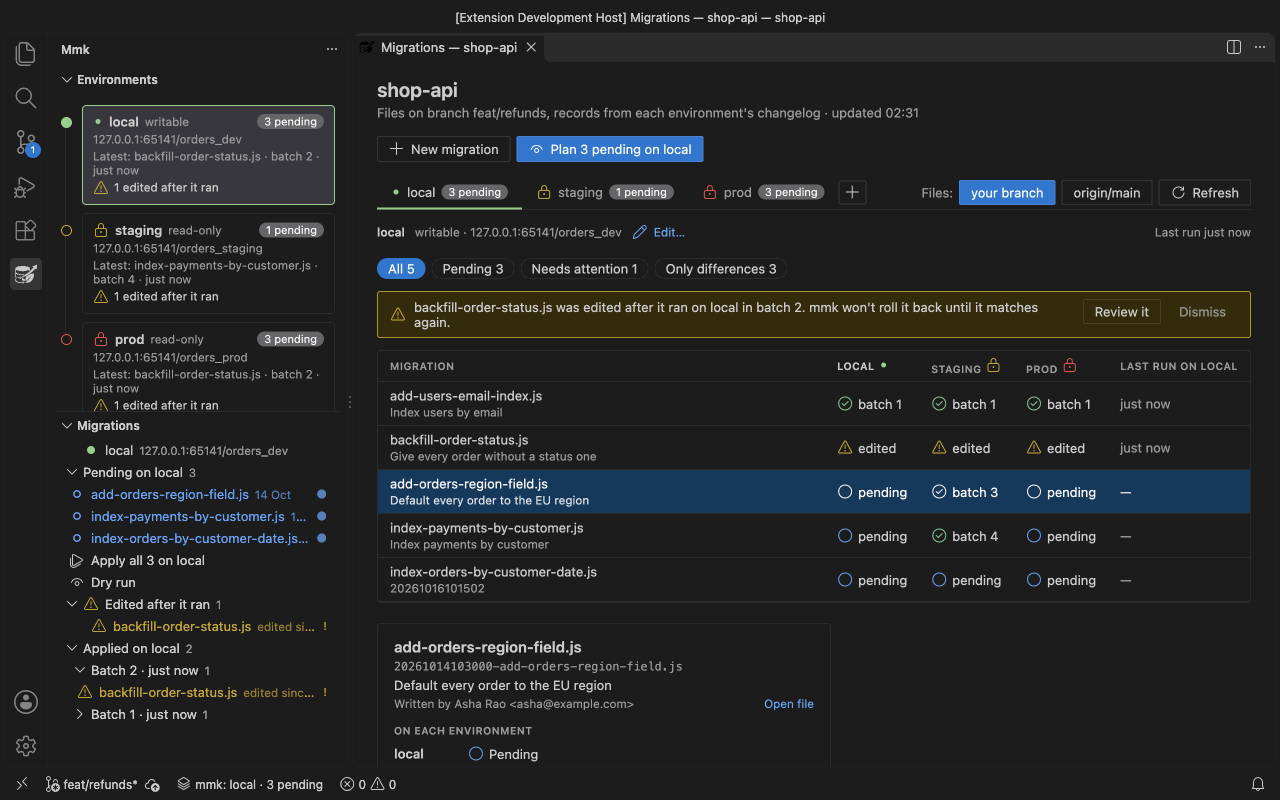This screenshot has width=1280, height=800.
Task: Open editor more actions ellipsis
Action: (1260, 47)
